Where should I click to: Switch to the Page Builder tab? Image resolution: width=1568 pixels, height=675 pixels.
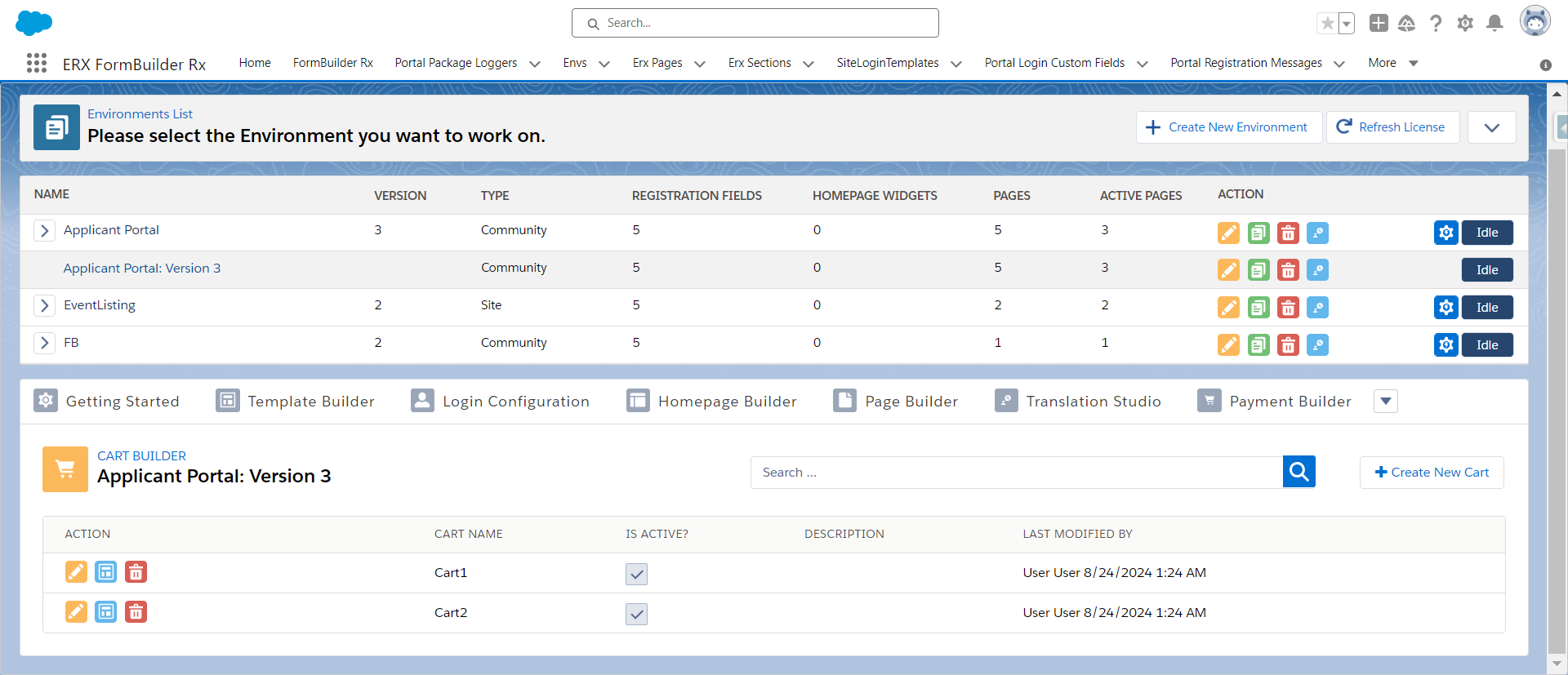pos(896,402)
